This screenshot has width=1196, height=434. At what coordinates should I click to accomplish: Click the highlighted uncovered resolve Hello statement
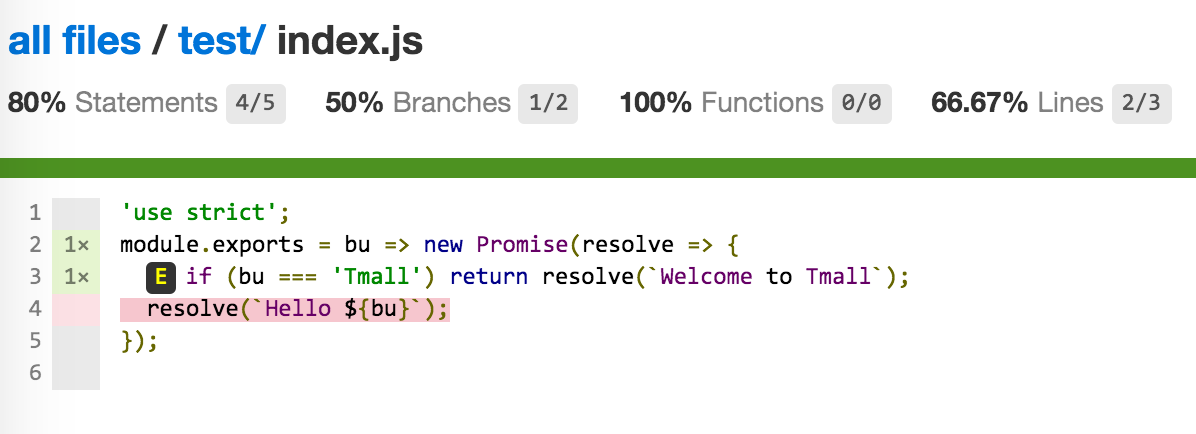click(285, 310)
